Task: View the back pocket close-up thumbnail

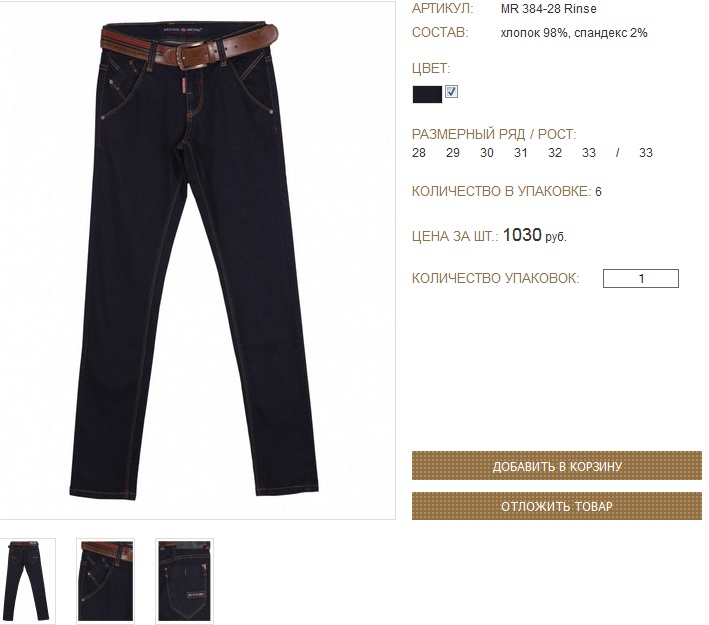Action: 184,582
